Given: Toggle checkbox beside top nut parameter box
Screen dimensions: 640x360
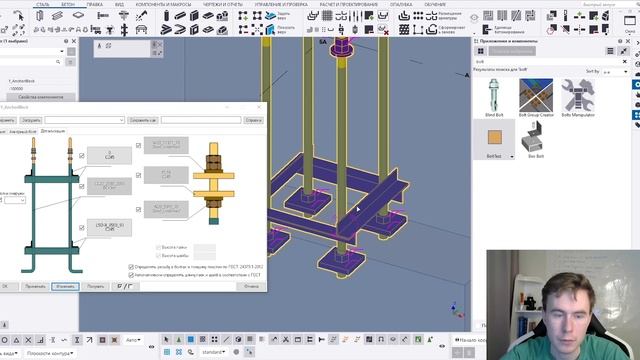Looking at the screenshot, I should (x=138, y=145).
